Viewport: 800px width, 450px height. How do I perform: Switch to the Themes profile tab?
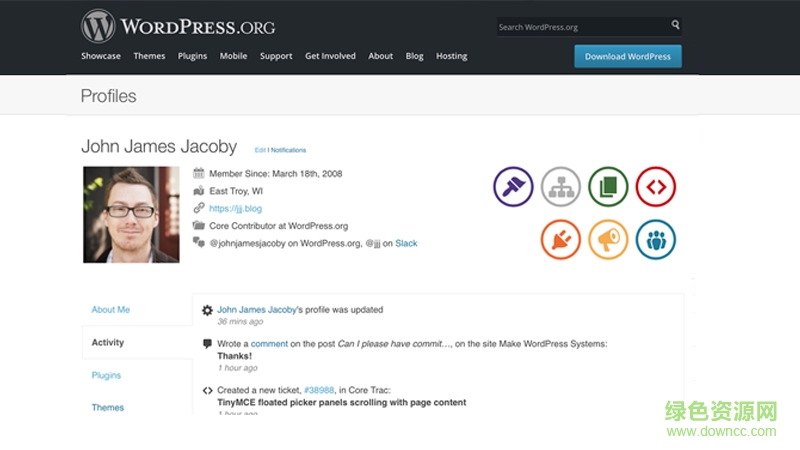[108, 408]
